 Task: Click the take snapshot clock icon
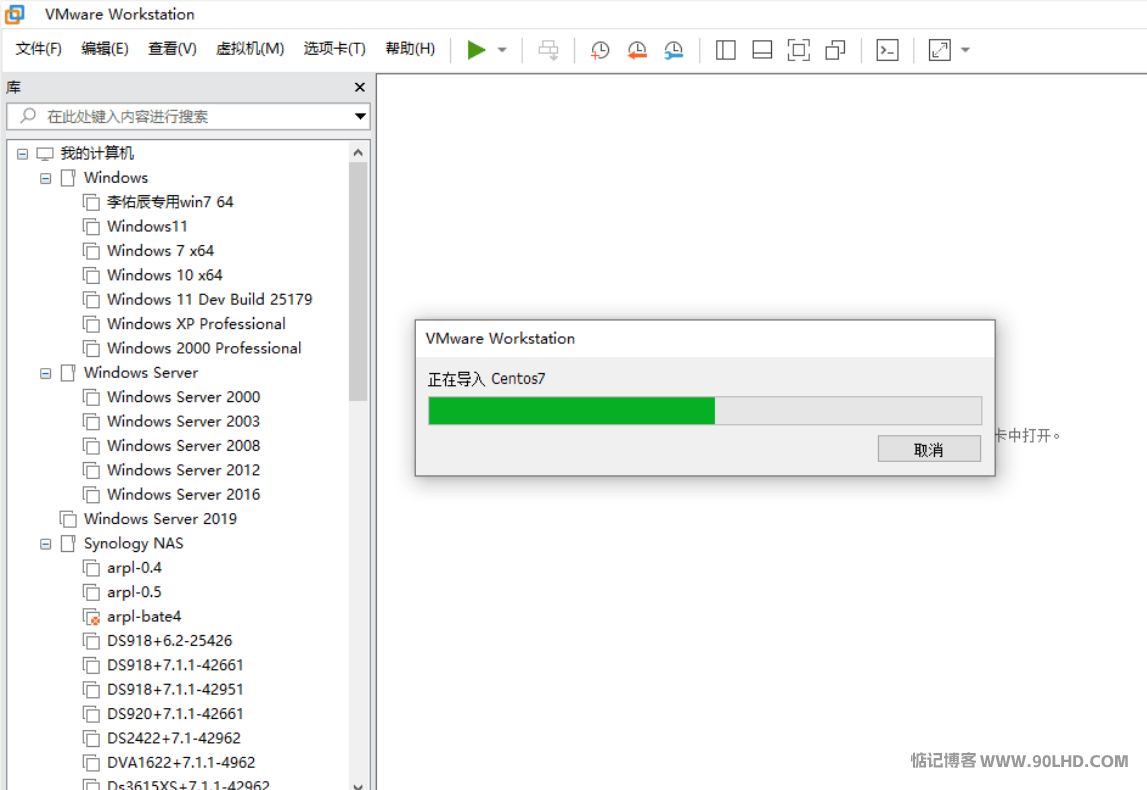(x=600, y=50)
